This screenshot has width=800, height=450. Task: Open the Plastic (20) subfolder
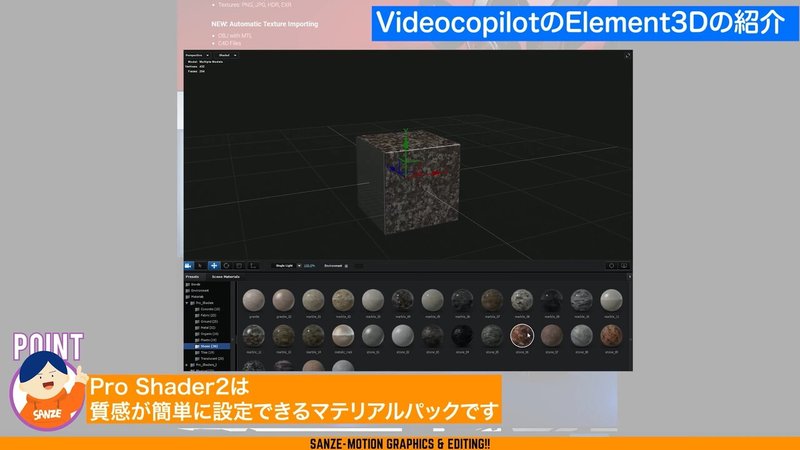point(206,340)
